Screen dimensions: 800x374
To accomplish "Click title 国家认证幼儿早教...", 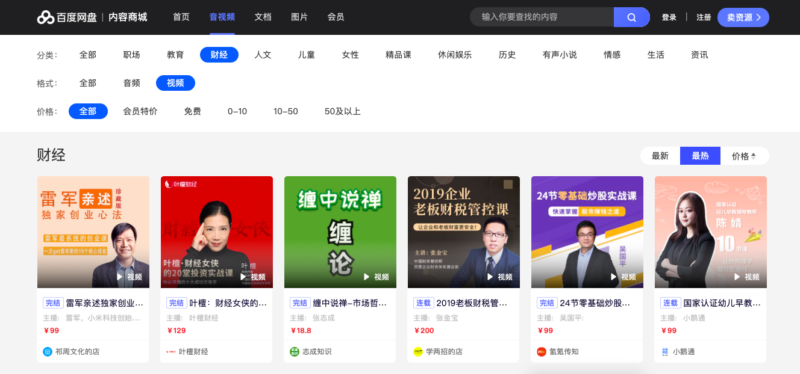I will pos(722,303).
